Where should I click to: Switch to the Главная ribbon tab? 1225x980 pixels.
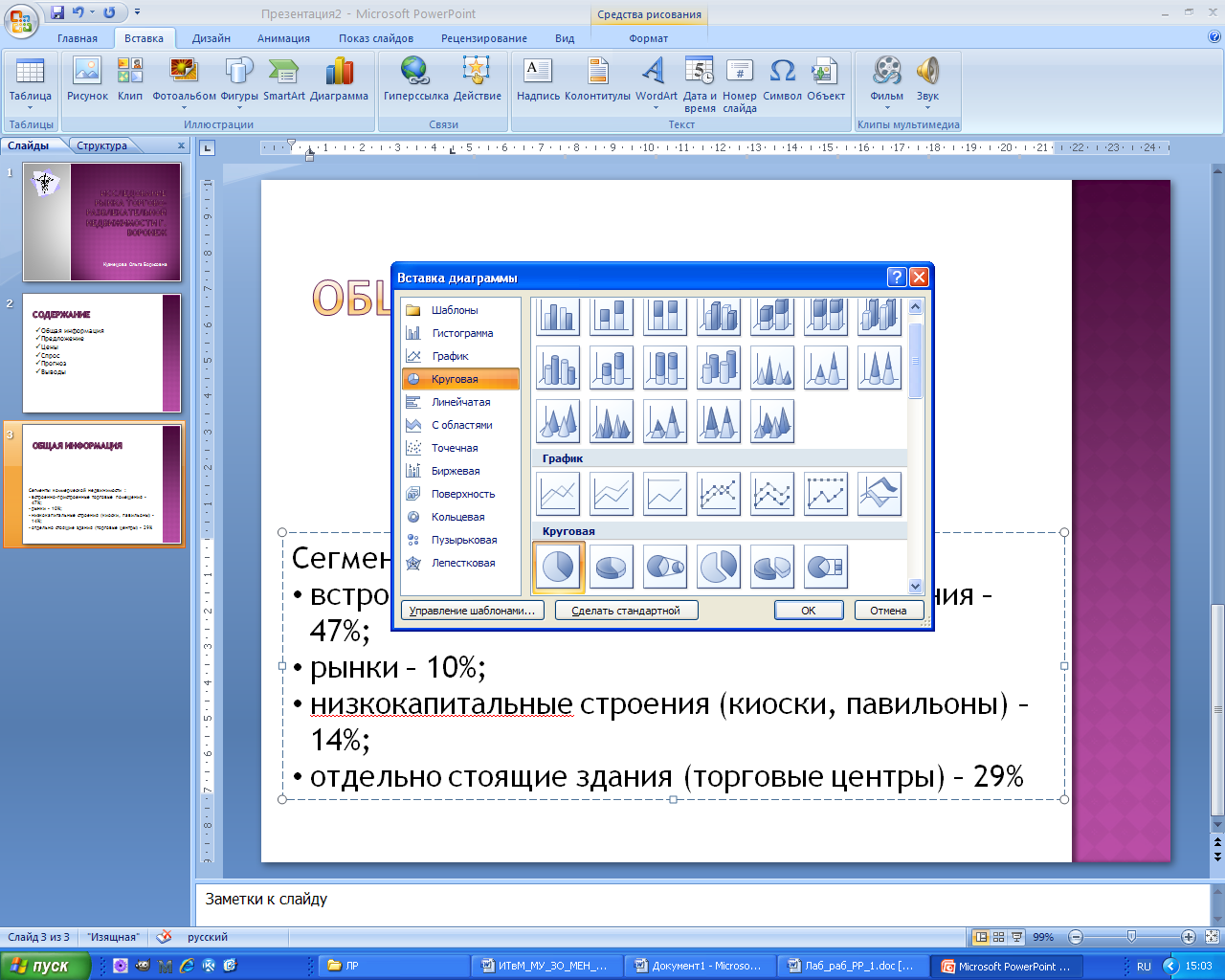point(78,38)
